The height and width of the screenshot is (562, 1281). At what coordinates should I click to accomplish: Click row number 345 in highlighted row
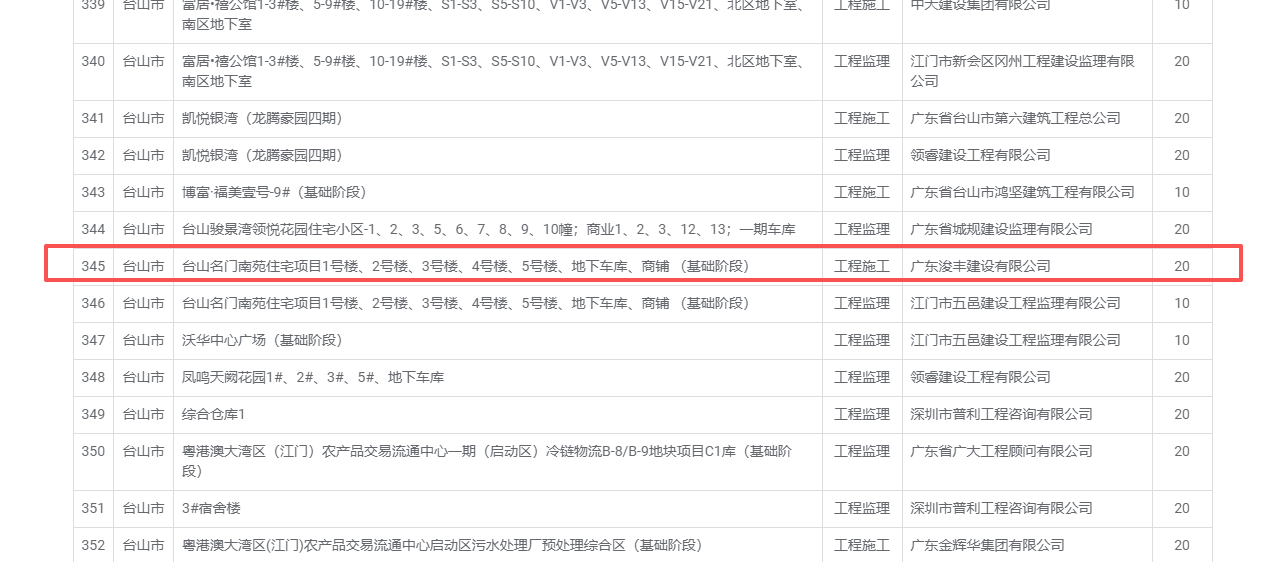(93, 266)
